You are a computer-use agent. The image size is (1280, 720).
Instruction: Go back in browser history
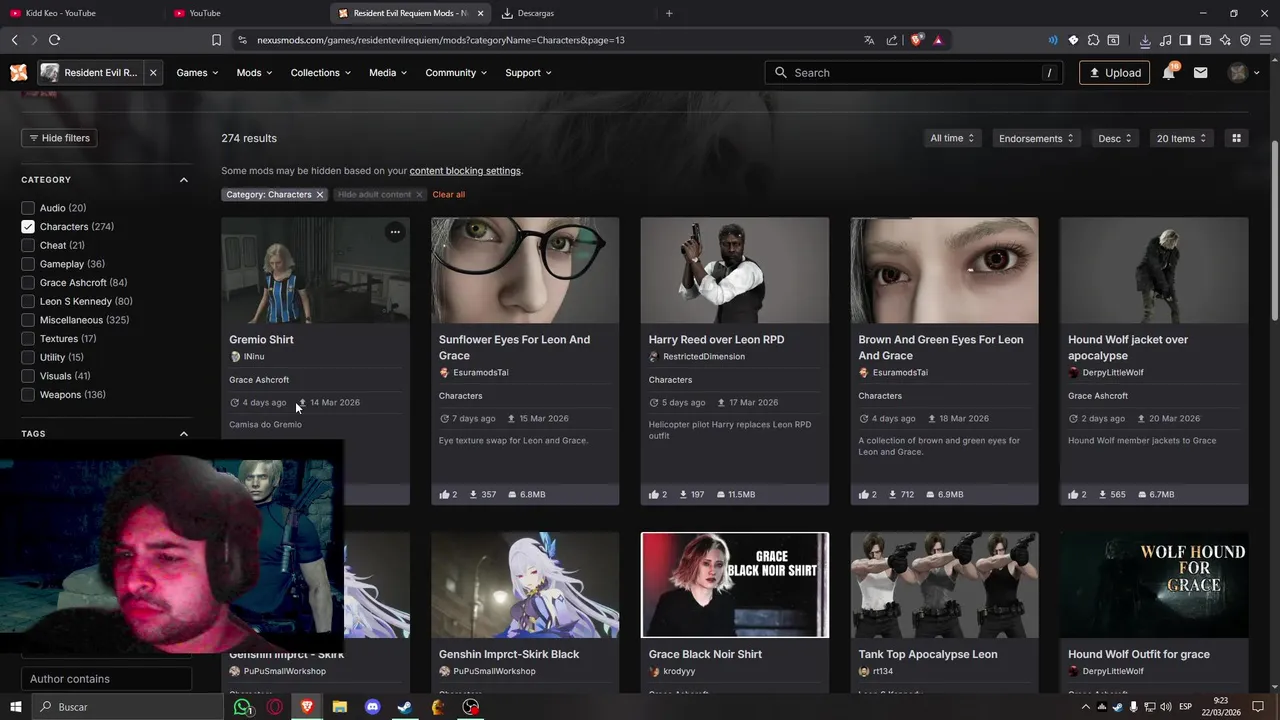click(x=14, y=40)
